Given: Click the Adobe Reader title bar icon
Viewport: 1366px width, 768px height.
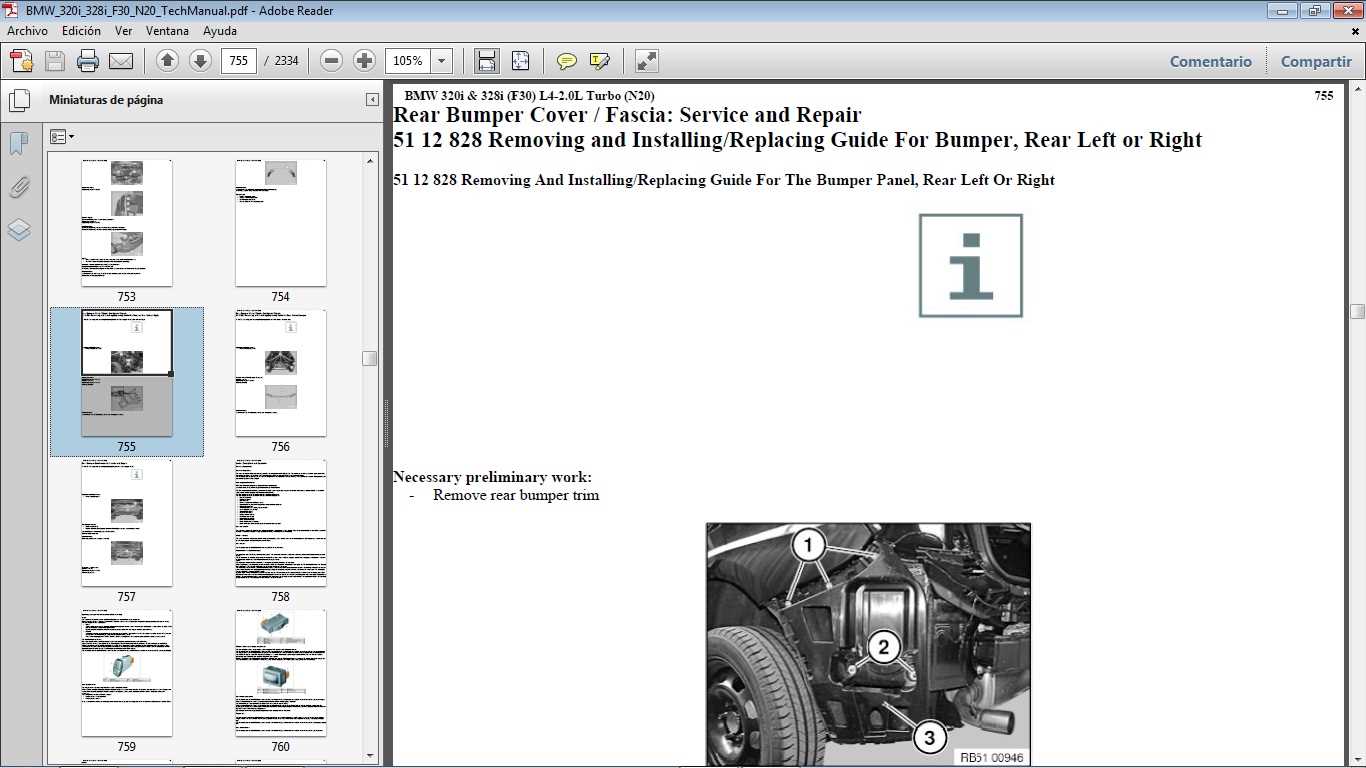Looking at the screenshot, I should (x=10, y=10).
